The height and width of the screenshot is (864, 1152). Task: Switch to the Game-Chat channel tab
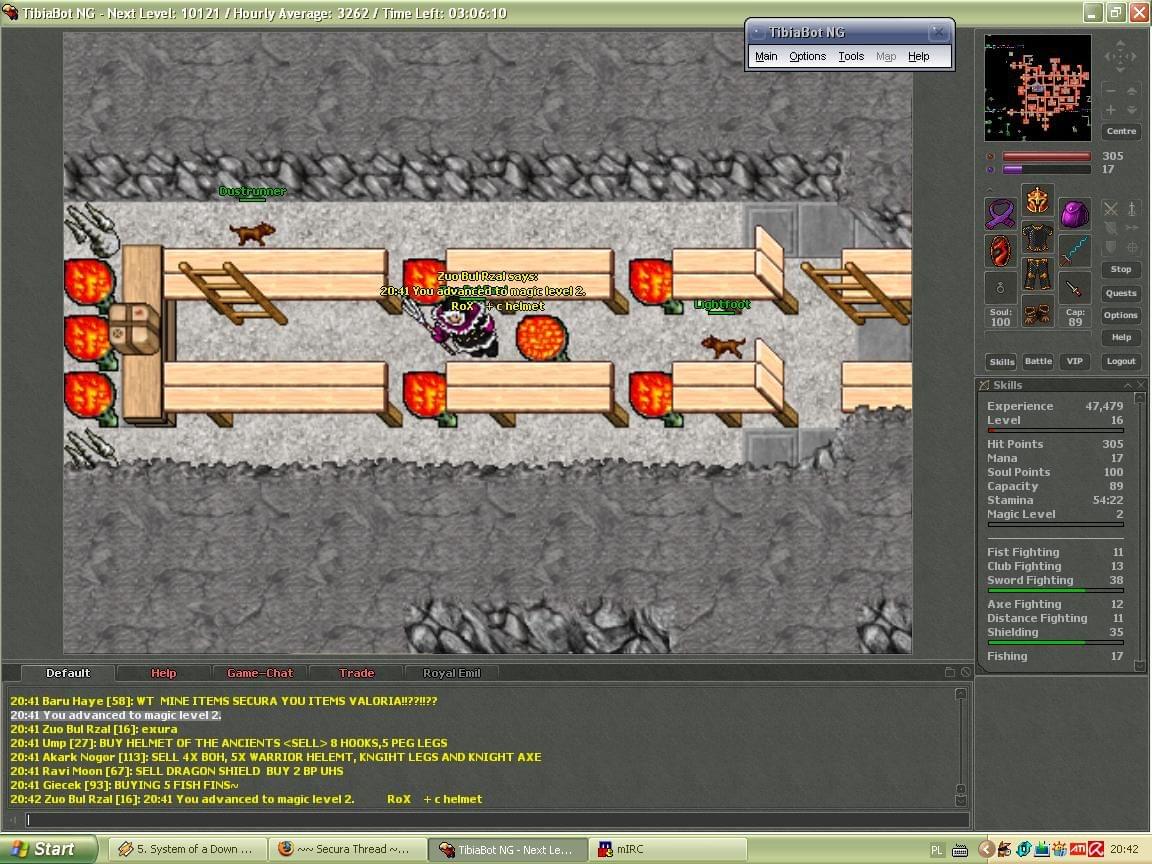click(260, 673)
